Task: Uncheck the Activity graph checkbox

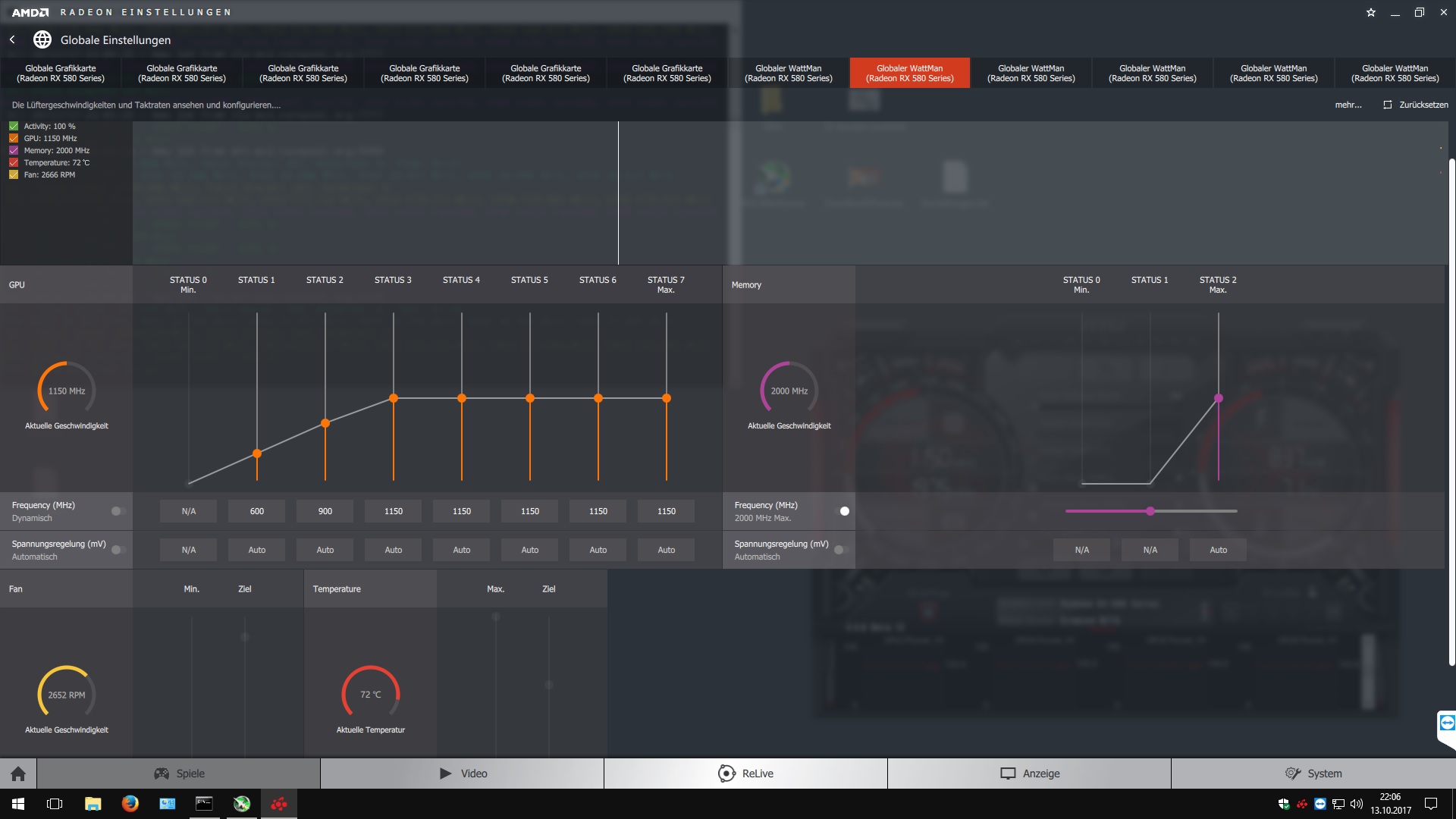Action: click(14, 127)
